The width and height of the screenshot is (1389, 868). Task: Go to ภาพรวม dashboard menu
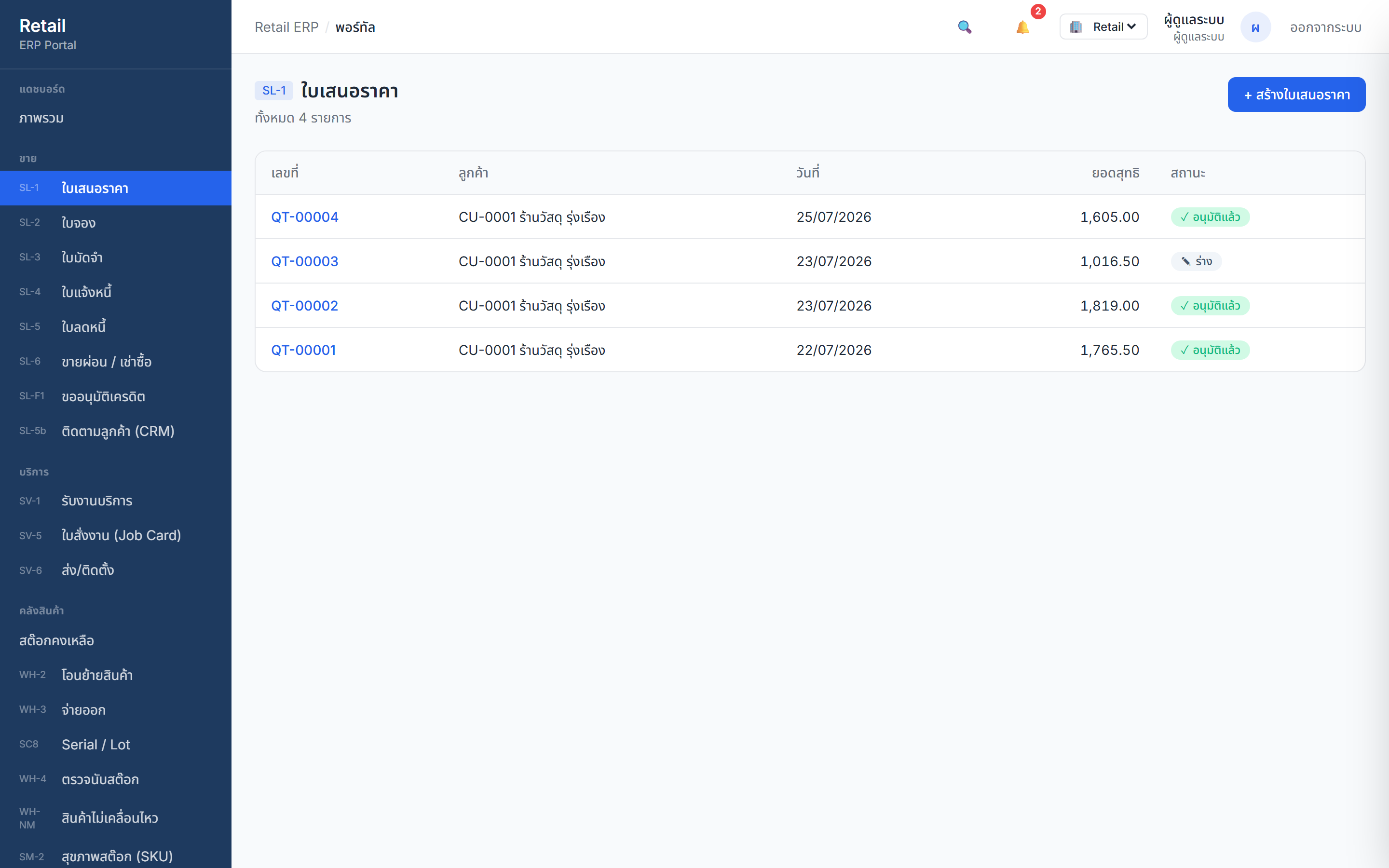click(115, 118)
